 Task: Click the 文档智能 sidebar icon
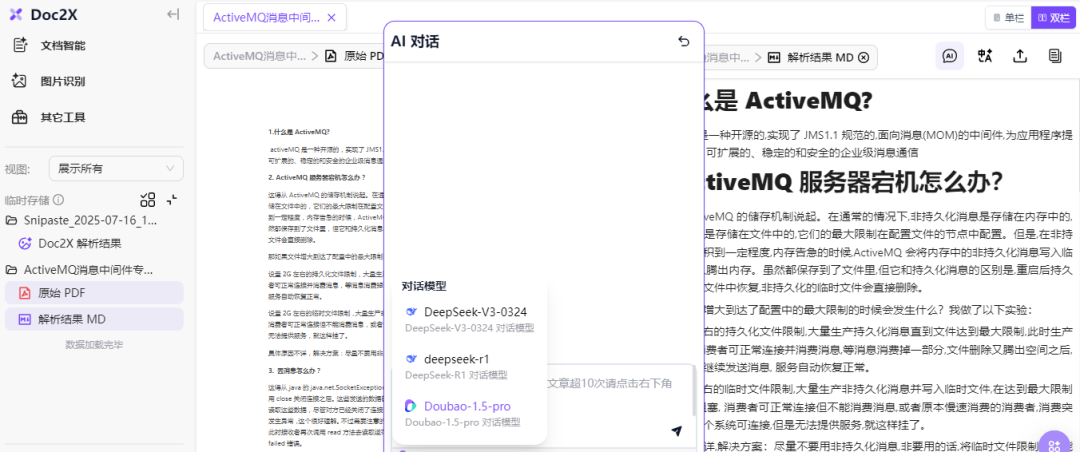20,45
